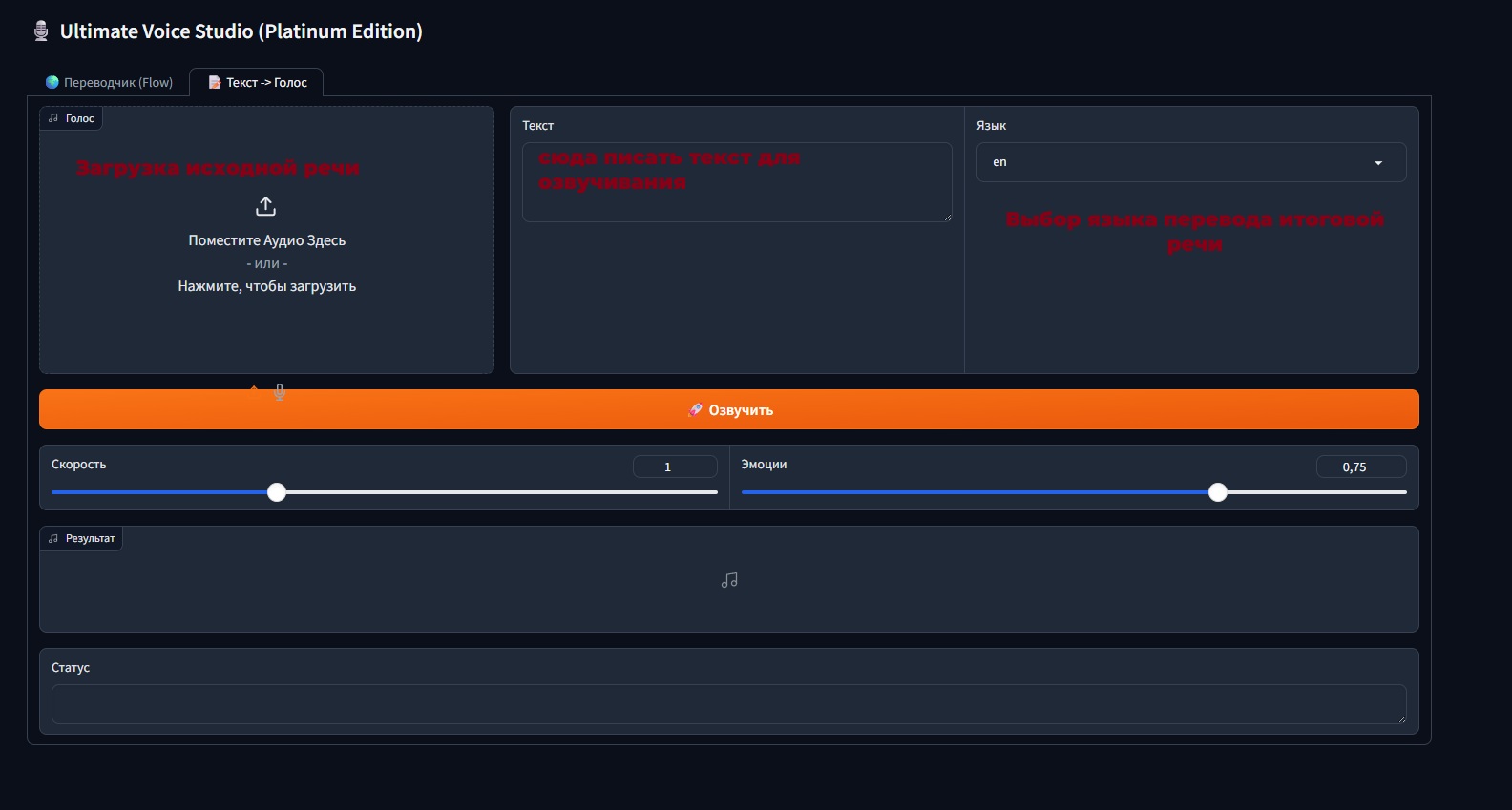This screenshot has height=810, width=1512.
Task: Expand language list via dropdown arrow
Action: click(x=1377, y=163)
